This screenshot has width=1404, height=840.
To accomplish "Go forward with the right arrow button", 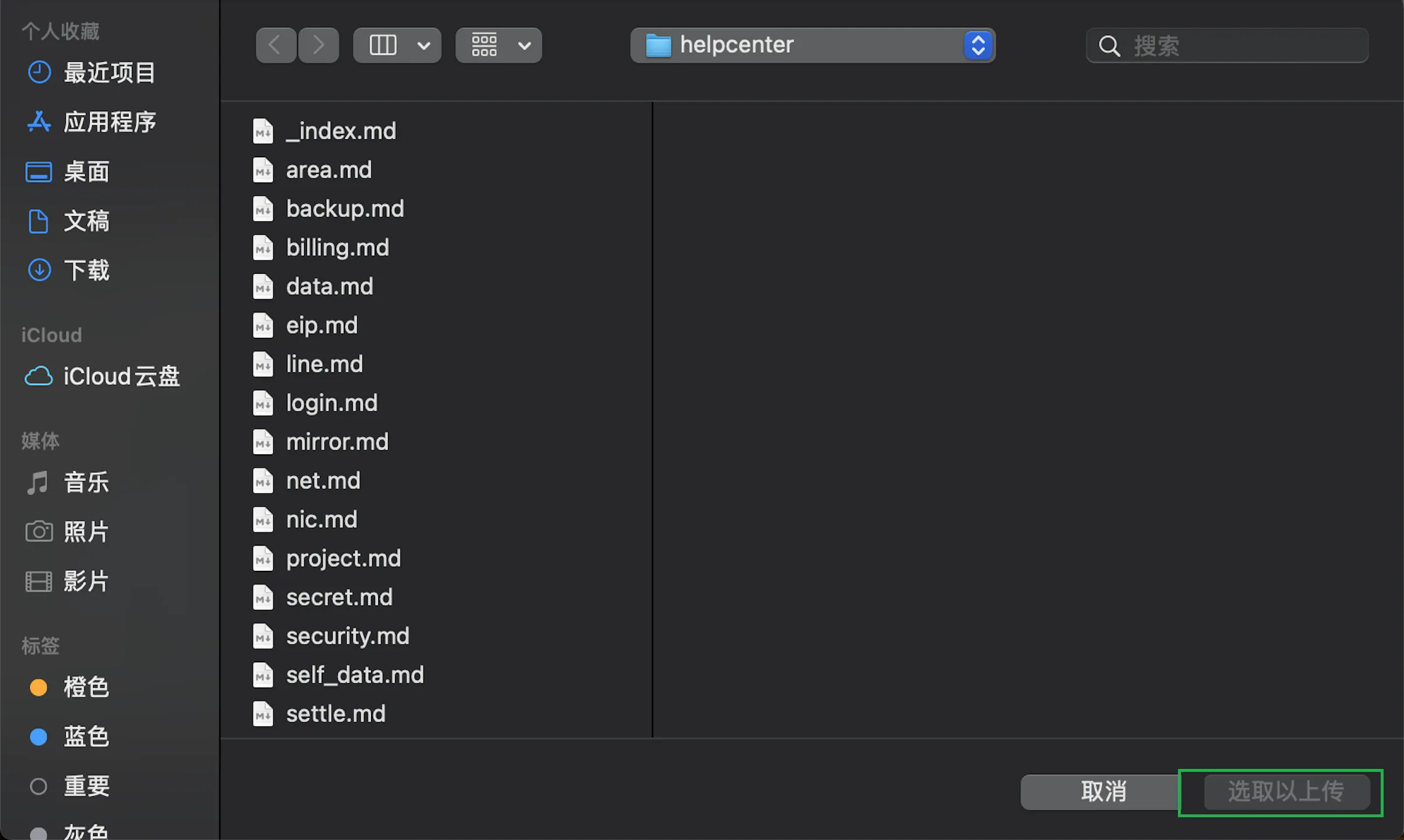I will [x=318, y=45].
